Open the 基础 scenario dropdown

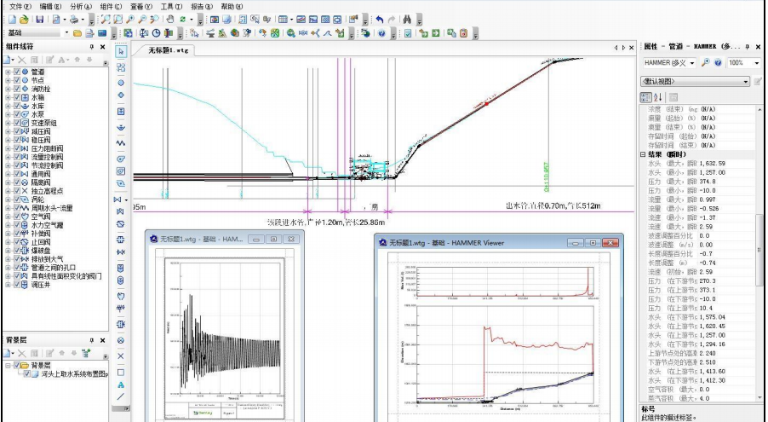(67, 33)
